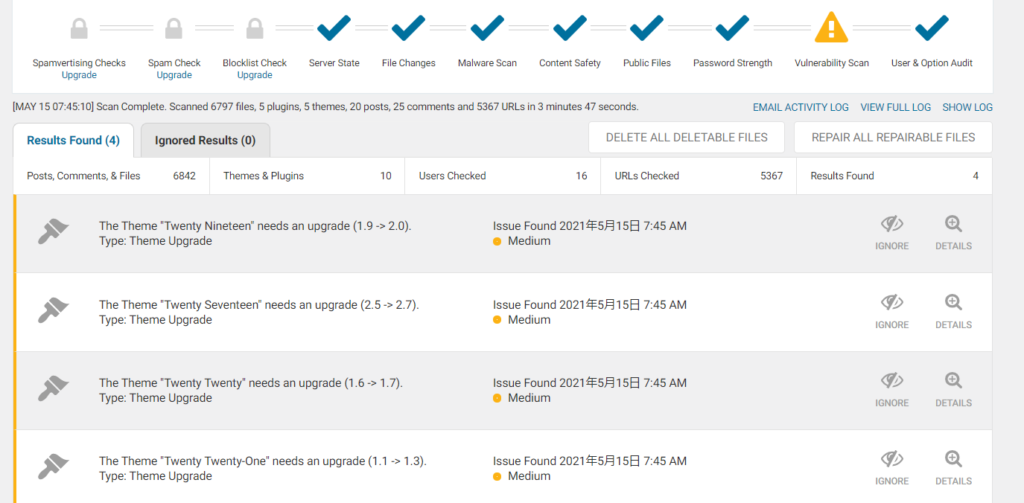Expand details of Twenty Twenty theme result
Image resolution: width=1024 pixels, height=503 pixels.
click(x=953, y=390)
